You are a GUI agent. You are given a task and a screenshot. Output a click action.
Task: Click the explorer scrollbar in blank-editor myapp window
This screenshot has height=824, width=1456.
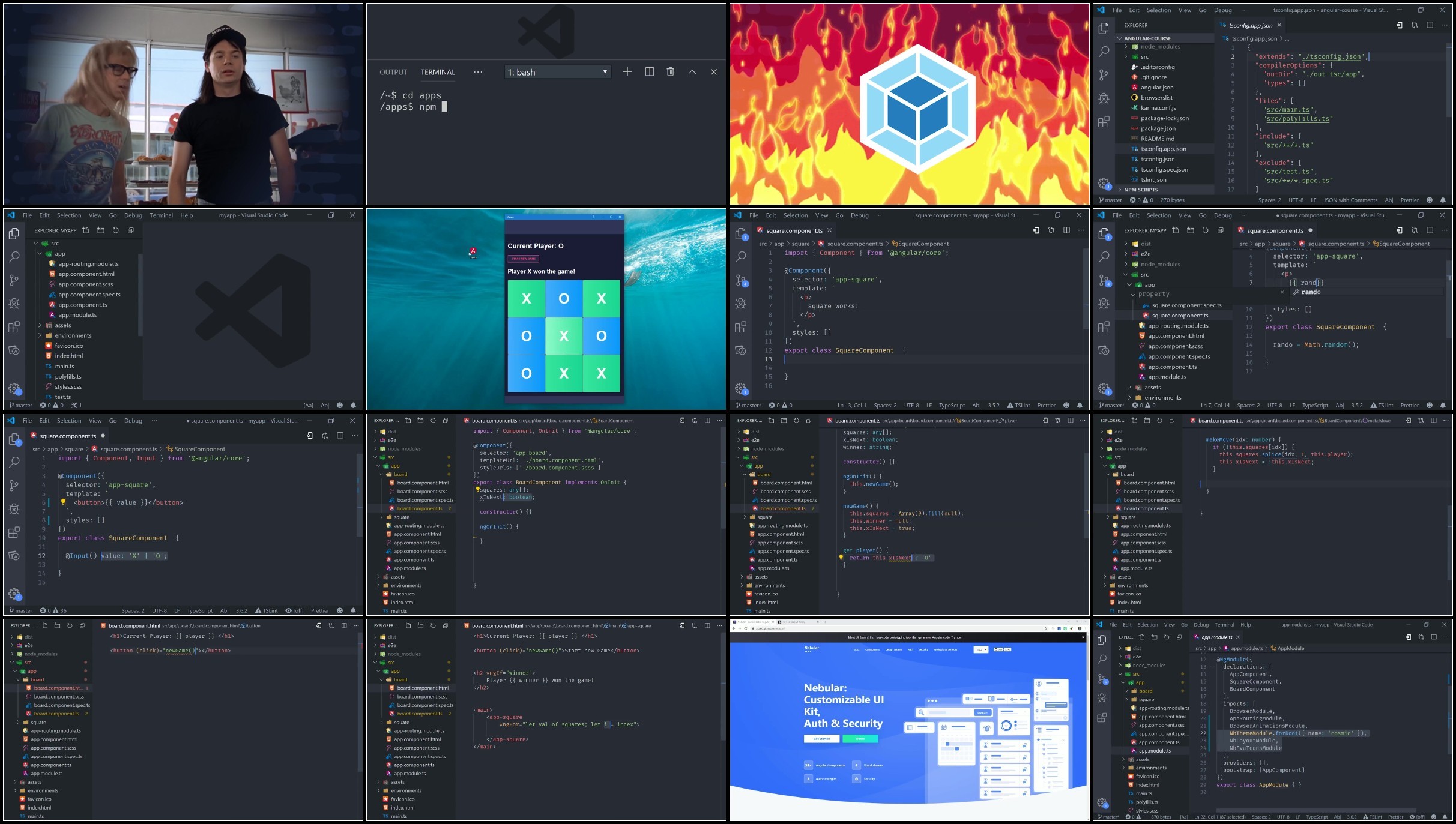(140, 294)
